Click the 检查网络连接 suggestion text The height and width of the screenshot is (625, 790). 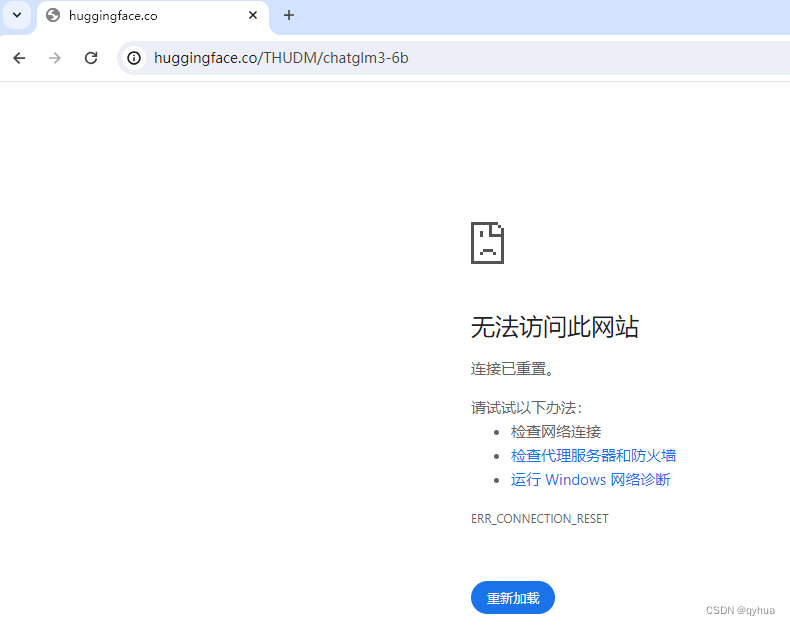pyautogui.click(x=556, y=432)
